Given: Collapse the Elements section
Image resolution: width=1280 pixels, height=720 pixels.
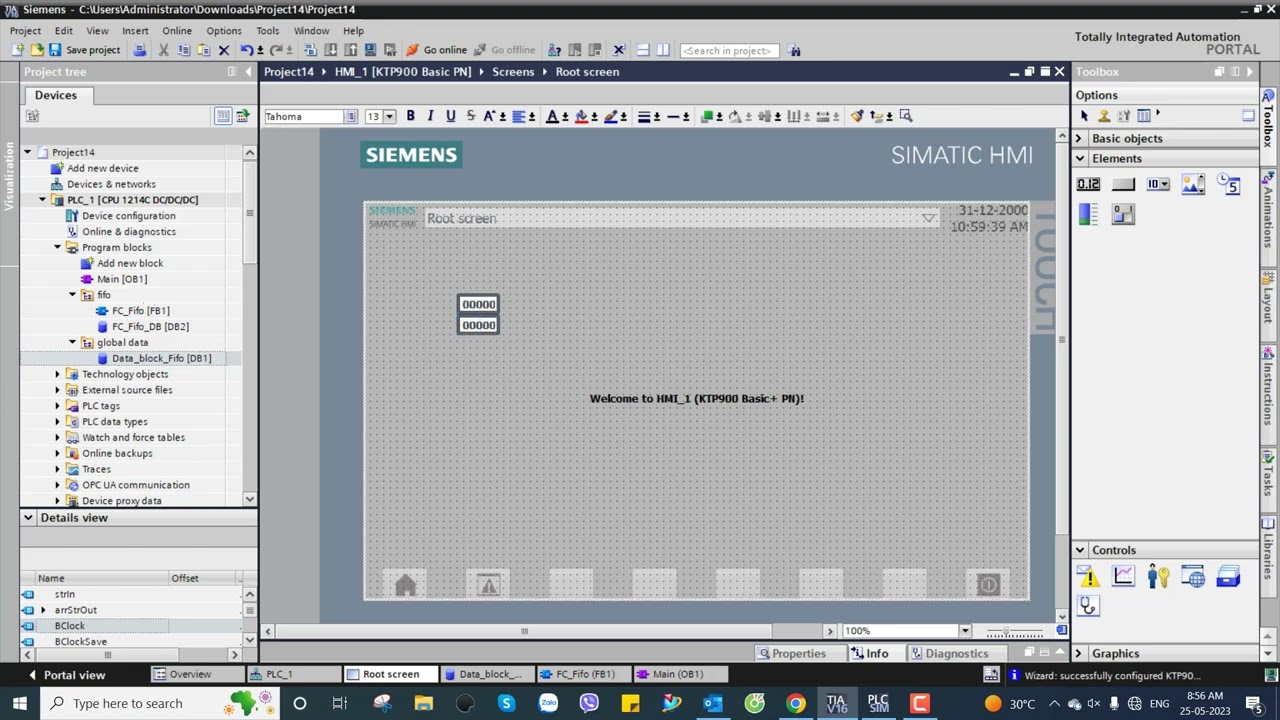Looking at the screenshot, I should tap(1079, 159).
